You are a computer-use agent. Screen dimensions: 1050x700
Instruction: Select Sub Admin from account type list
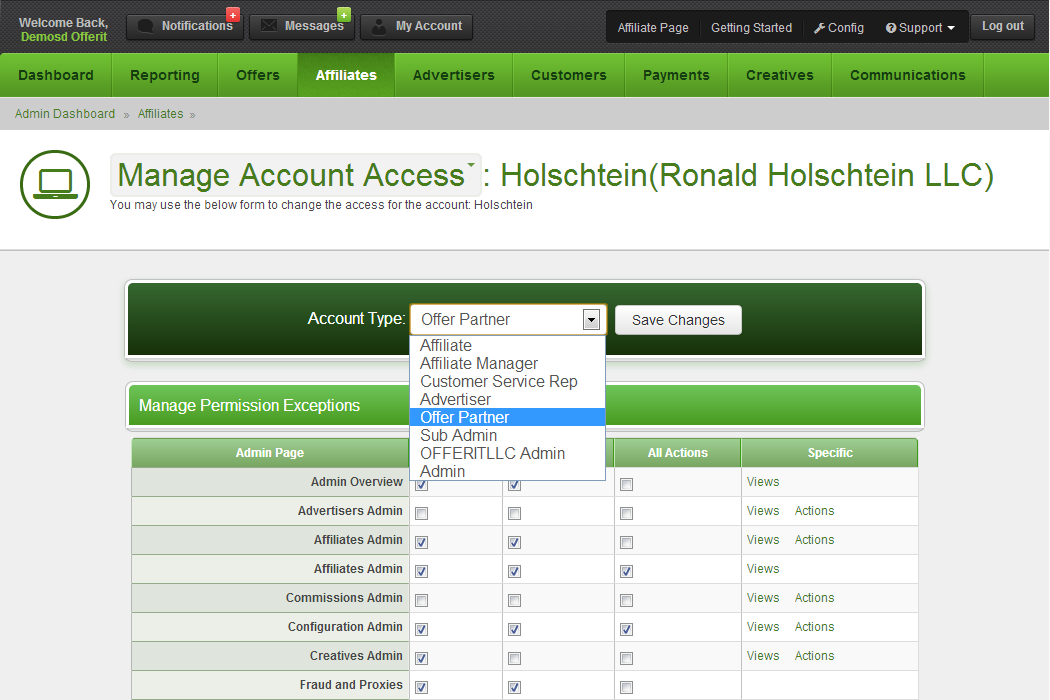pyautogui.click(x=458, y=436)
